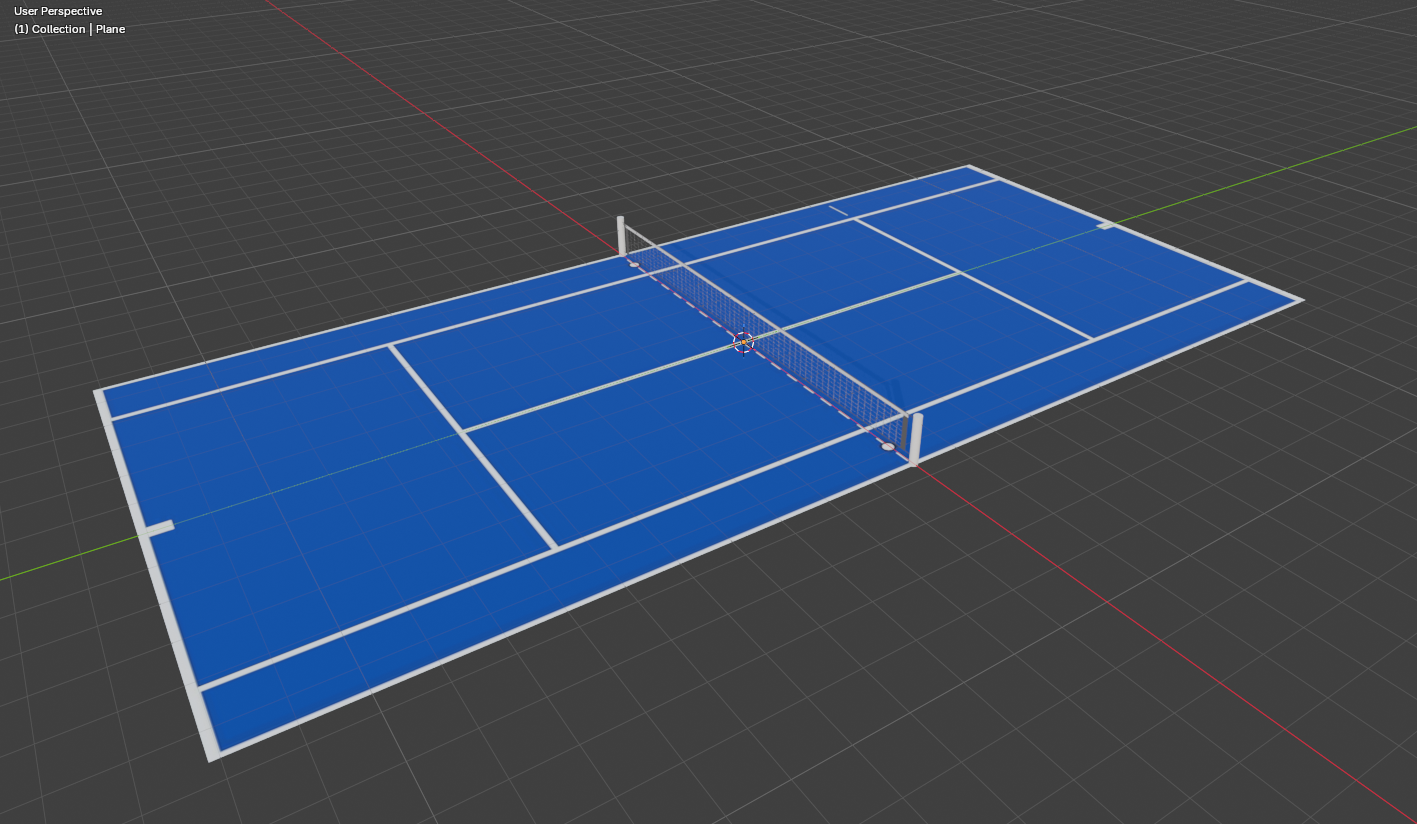Click the center mark on left baseline
This screenshot has height=824, width=1417.
159,527
